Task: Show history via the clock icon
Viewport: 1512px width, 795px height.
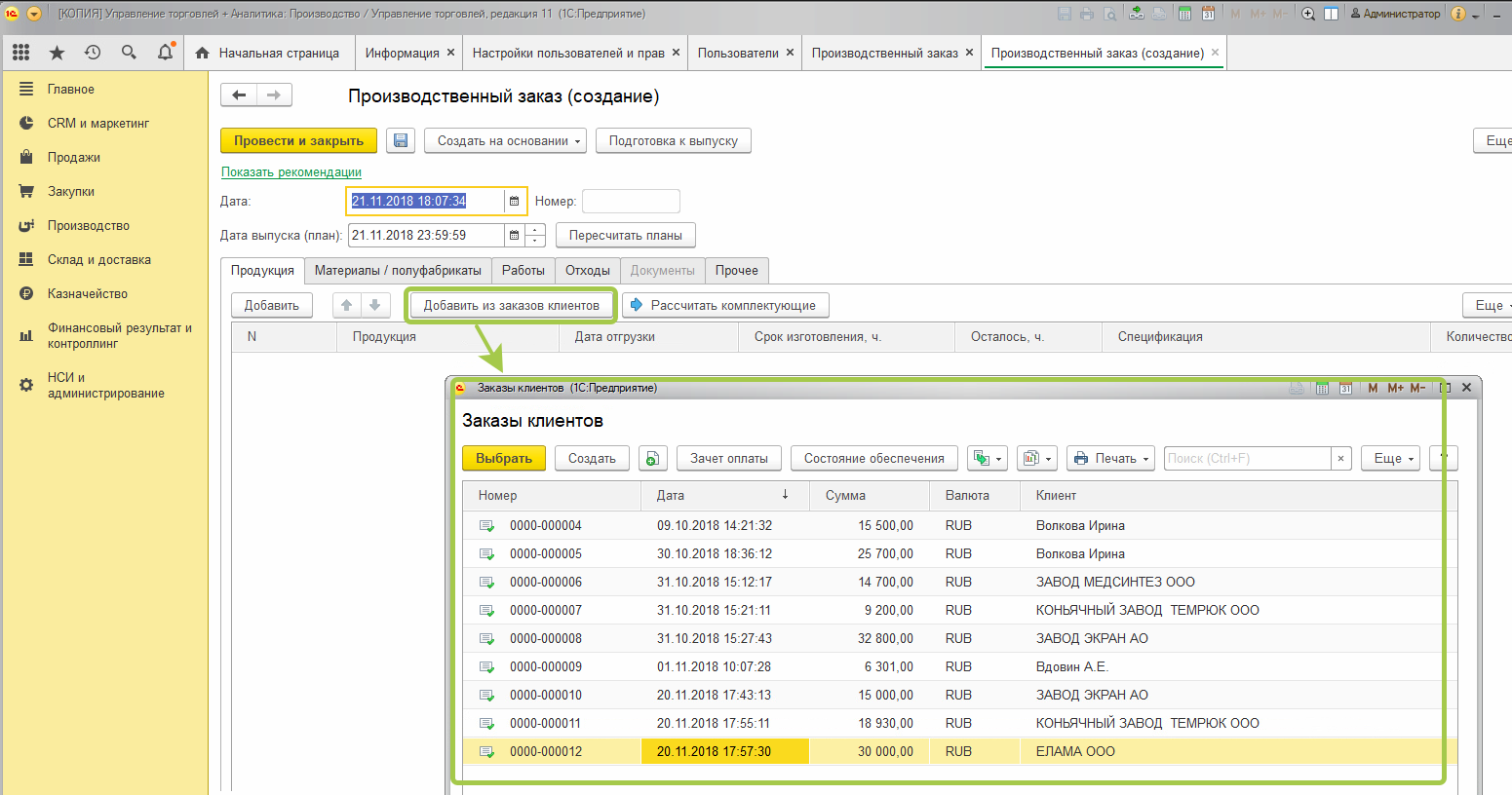Action: [93, 53]
